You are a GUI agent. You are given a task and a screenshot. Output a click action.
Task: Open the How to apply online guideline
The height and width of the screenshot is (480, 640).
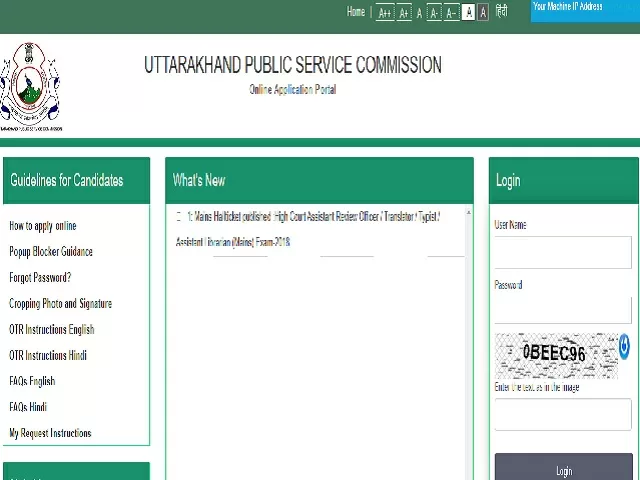tap(43, 226)
